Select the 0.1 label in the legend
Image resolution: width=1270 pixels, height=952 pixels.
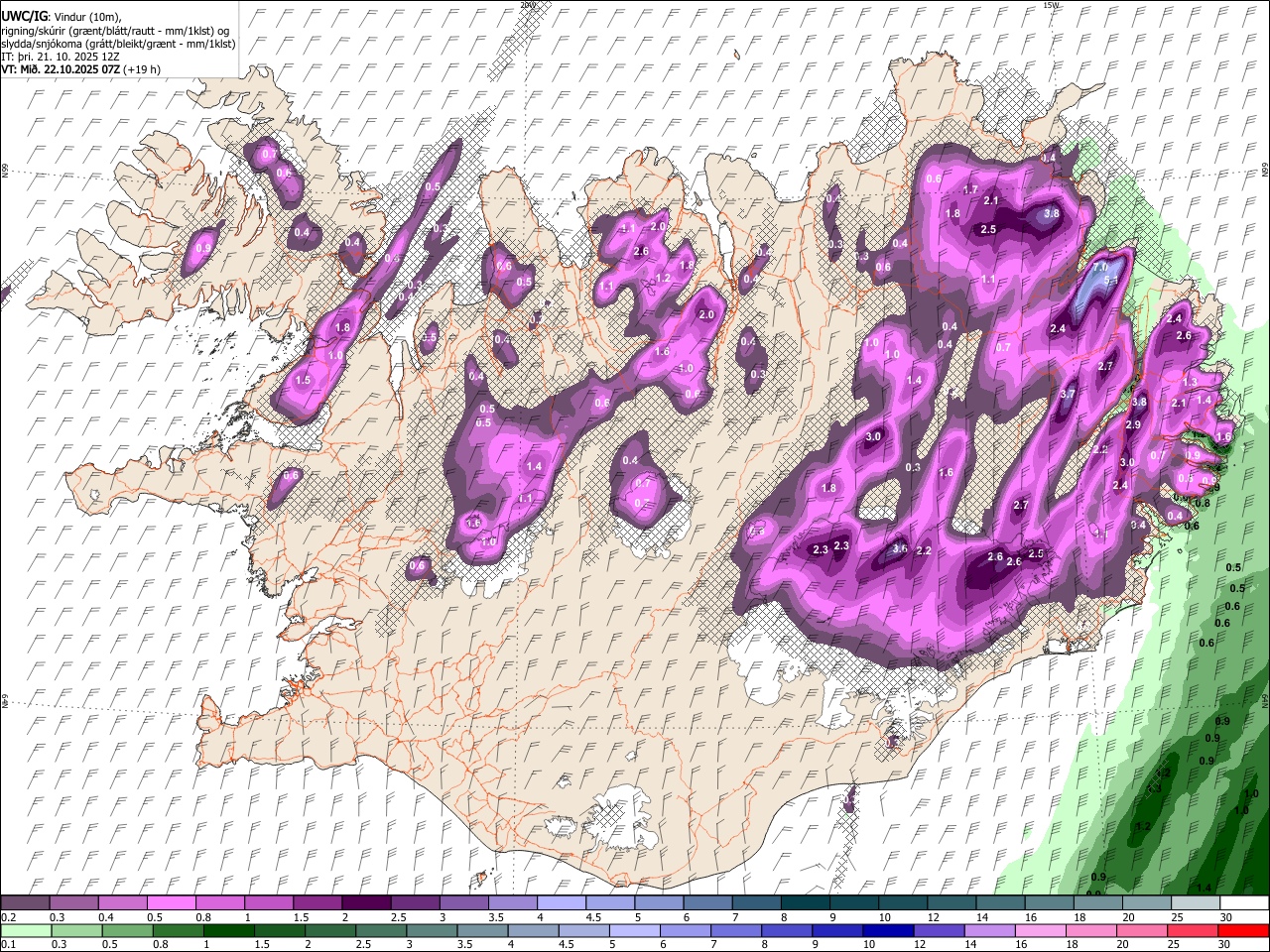[8, 945]
